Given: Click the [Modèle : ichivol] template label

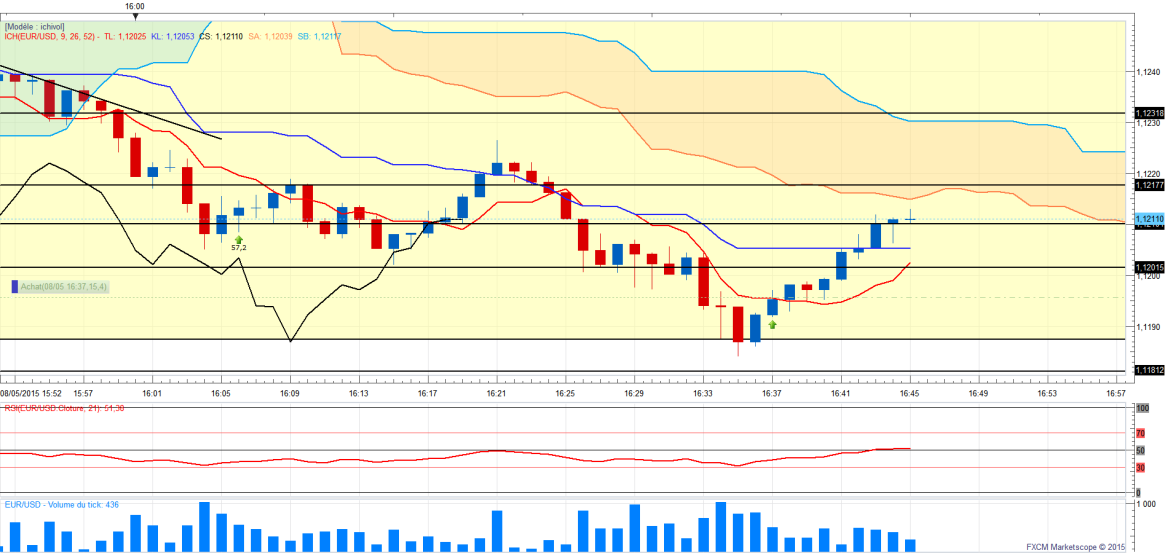Looking at the screenshot, I should [x=37, y=26].
